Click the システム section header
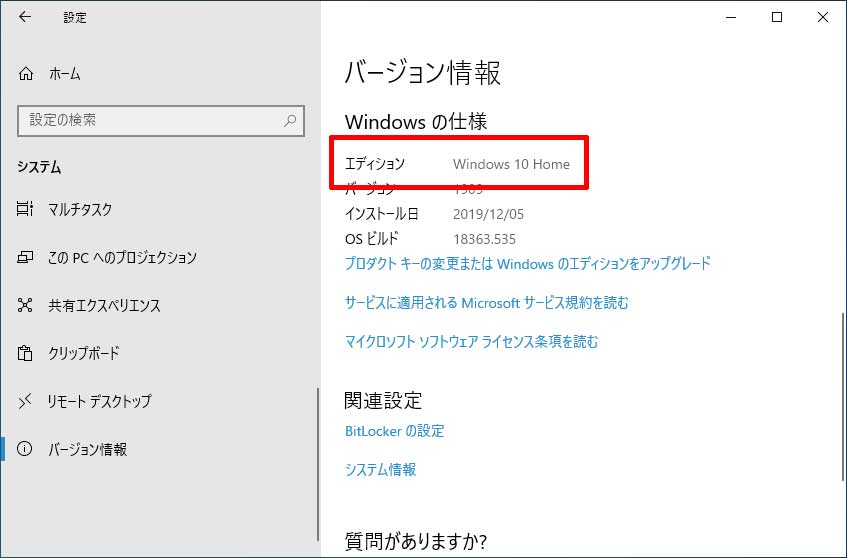Screen dimensions: 847x558 pyautogui.click(x=39, y=167)
